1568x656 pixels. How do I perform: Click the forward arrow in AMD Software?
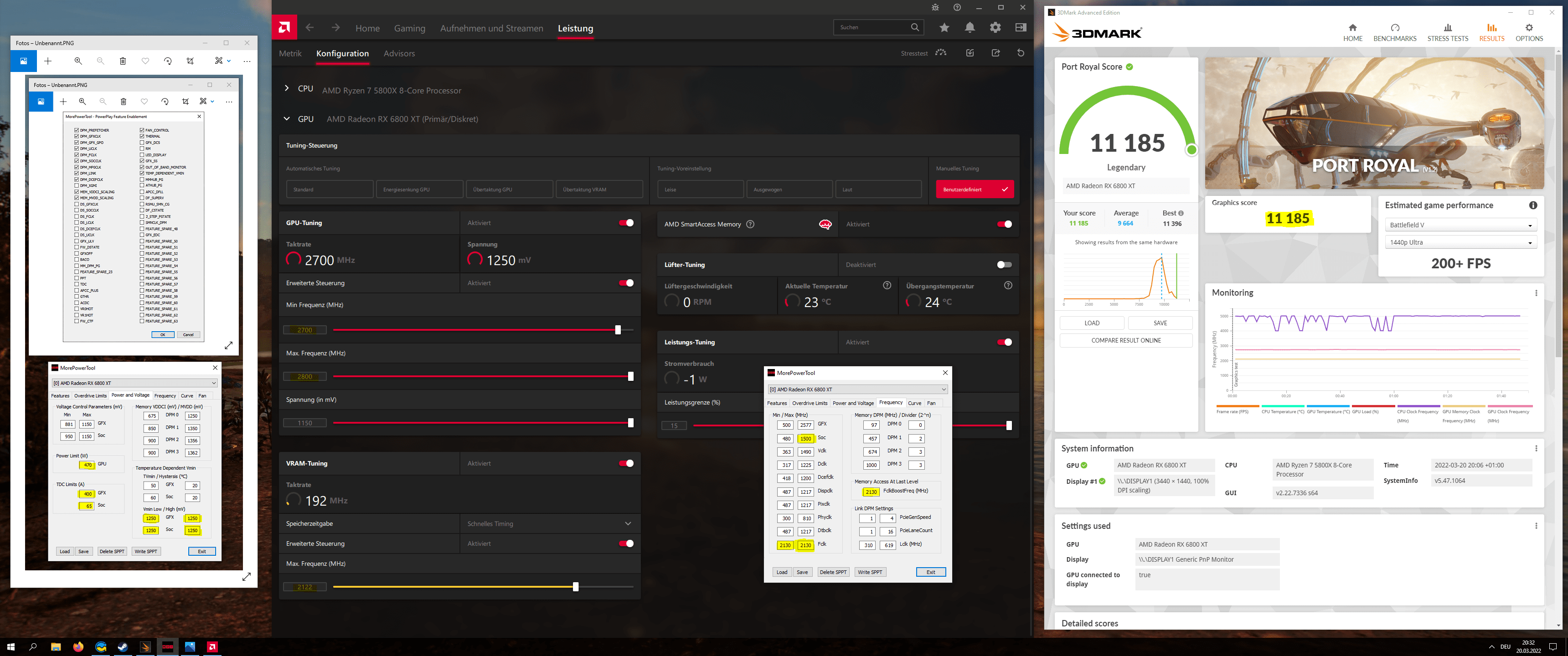(x=335, y=27)
